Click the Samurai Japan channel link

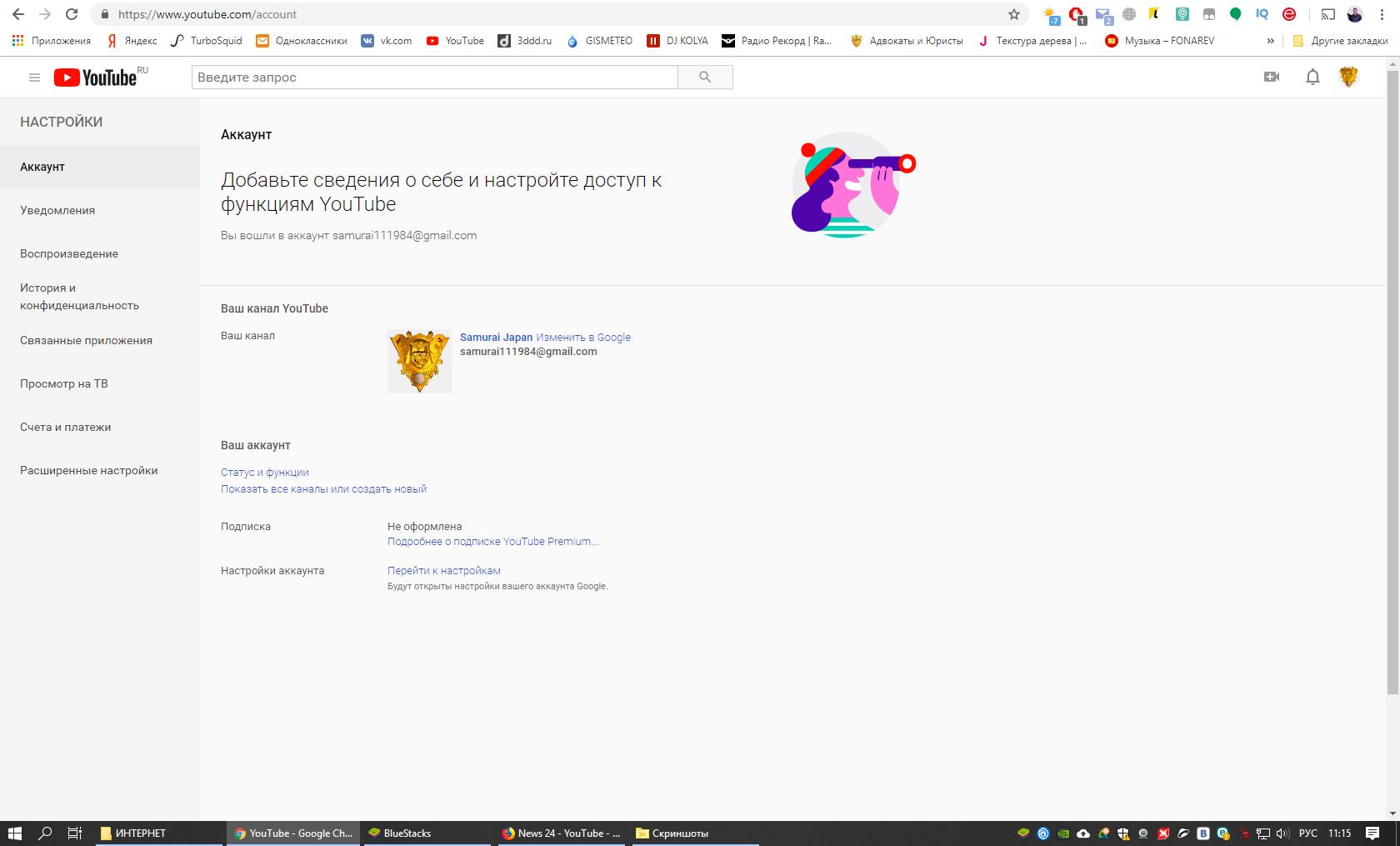pos(496,337)
